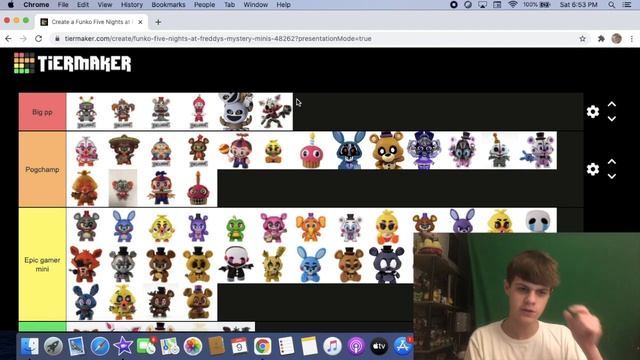Open settings gear for Pogchamp row
The height and width of the screenshot is (360, 640).
(593, 169)
